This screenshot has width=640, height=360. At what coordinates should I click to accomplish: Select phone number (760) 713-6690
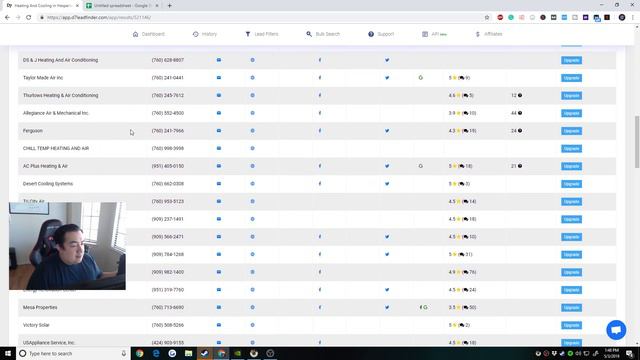point(168,307)
